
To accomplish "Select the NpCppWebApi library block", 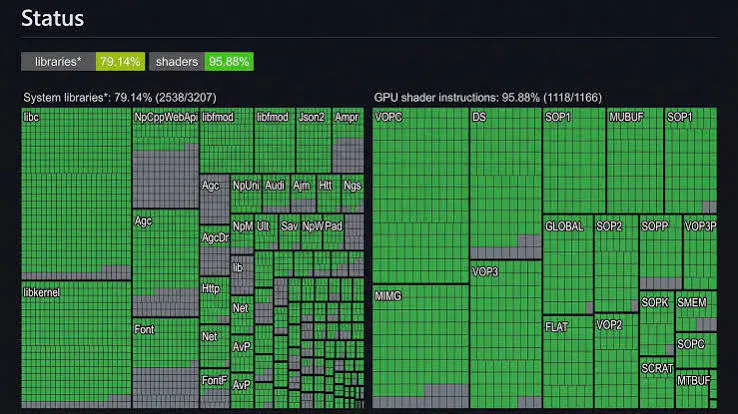I will (x=166, y=158).
